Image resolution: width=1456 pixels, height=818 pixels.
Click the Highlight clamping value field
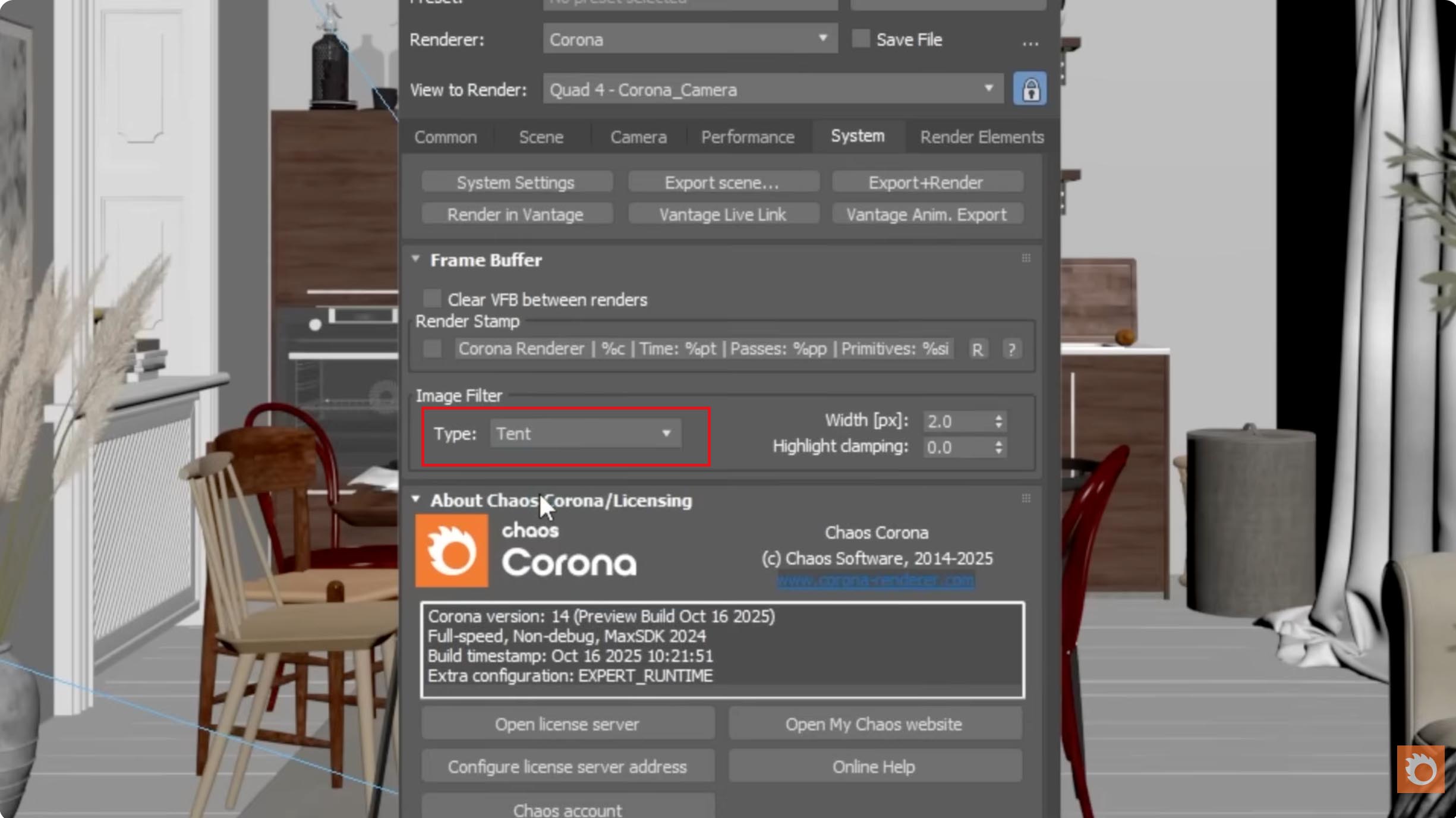point(957,447)
